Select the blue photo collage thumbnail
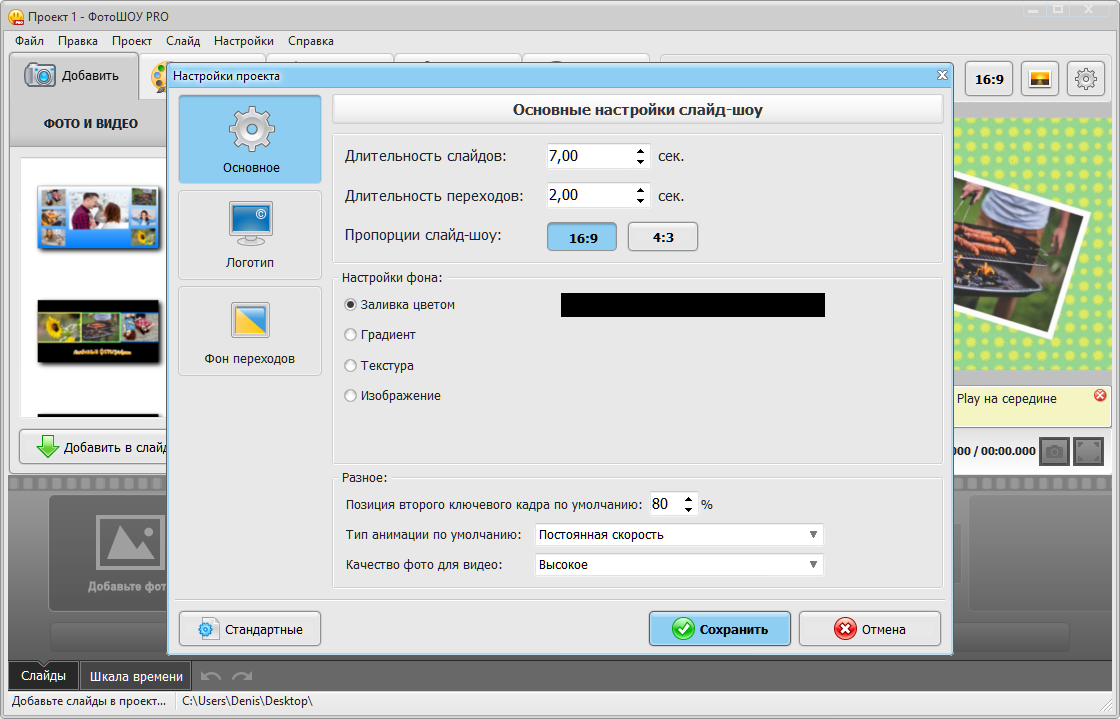Viewport: 1120px width, 719px height. tap(99, 218)
